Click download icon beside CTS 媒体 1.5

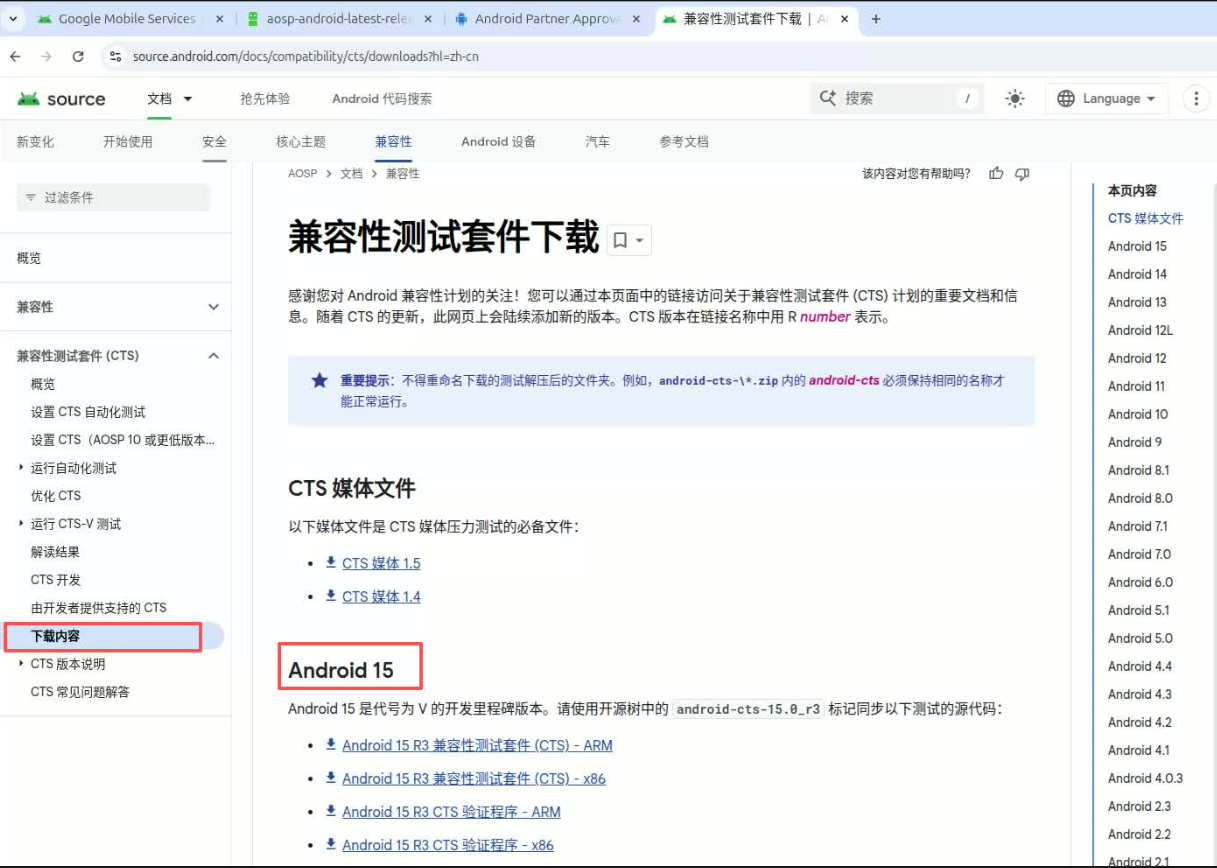tap(331, 563)
